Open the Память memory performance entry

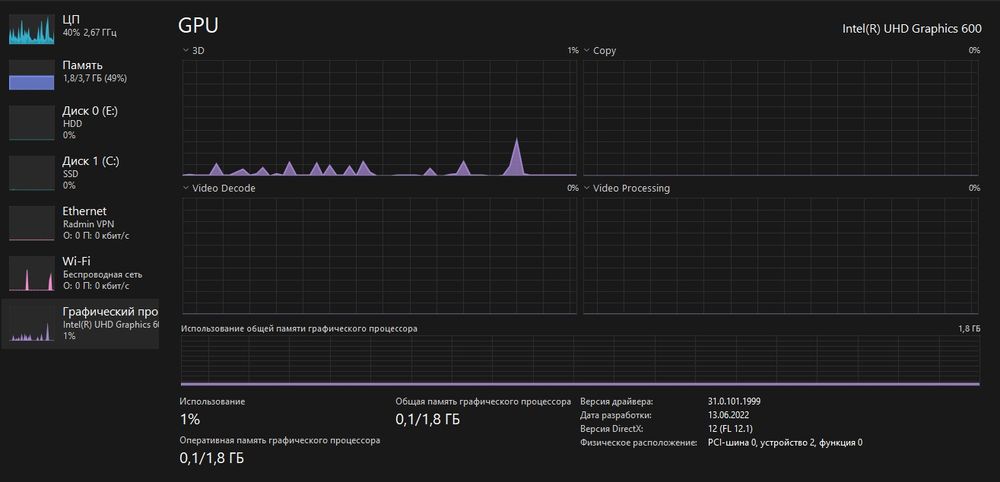click(80, 72)
